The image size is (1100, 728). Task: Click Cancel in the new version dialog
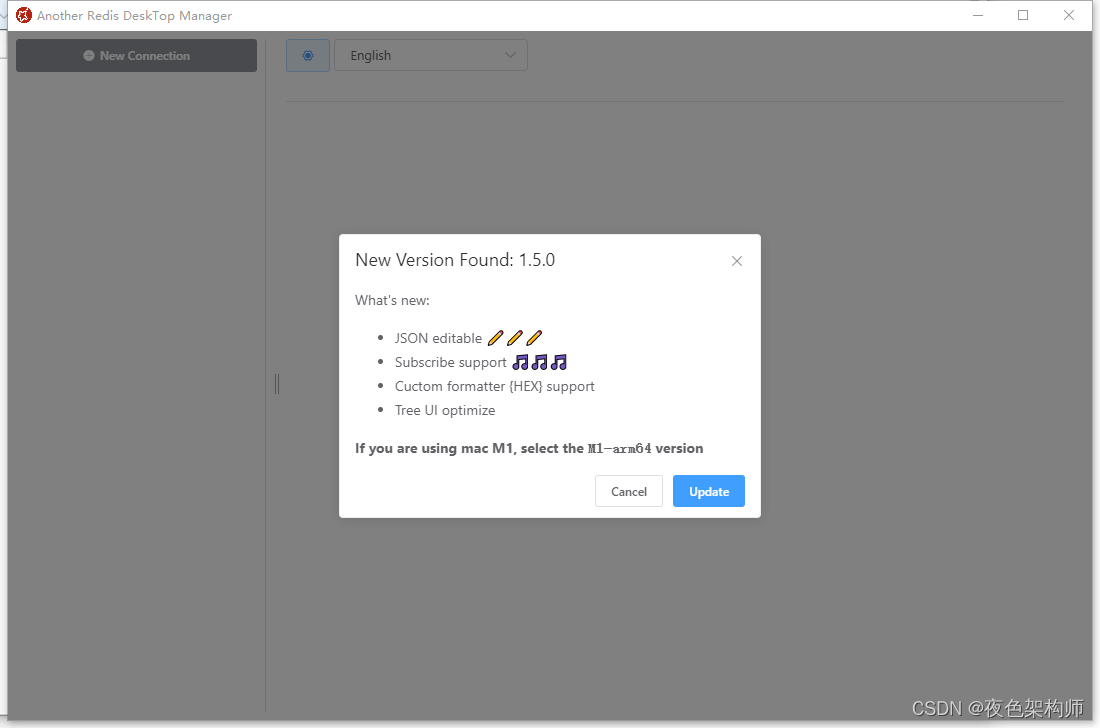tap(629, 491)
